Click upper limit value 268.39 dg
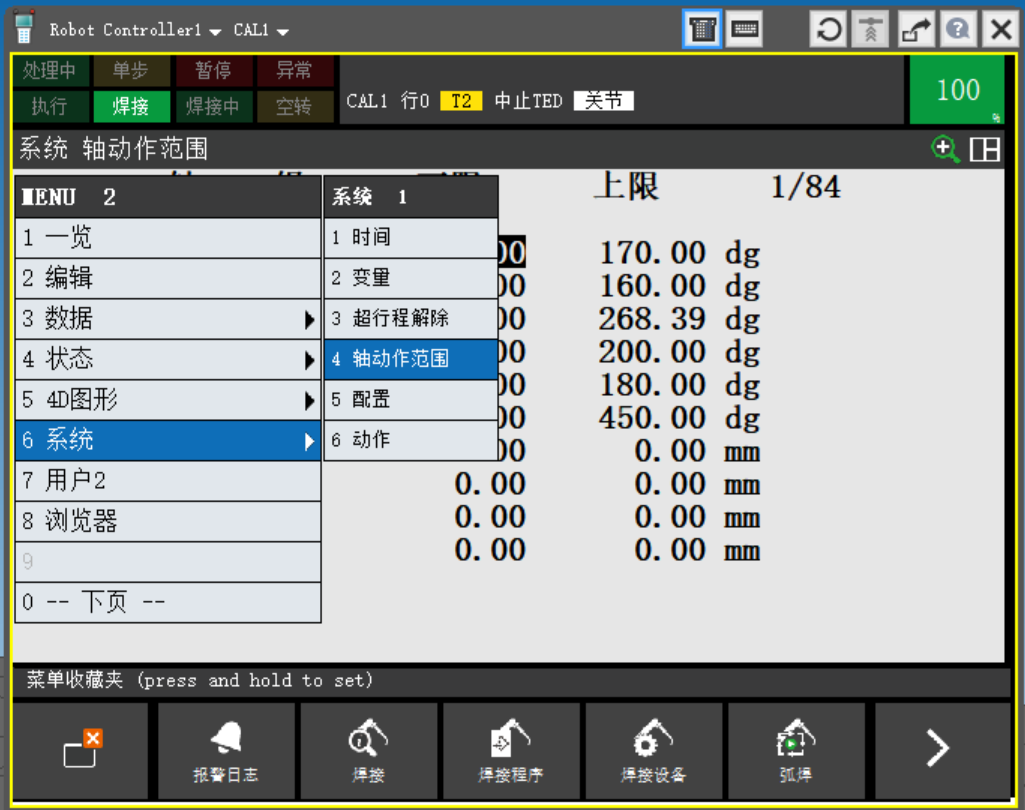Image resolution: width=1025 pixels, height=810 pixels. [679, 320]
